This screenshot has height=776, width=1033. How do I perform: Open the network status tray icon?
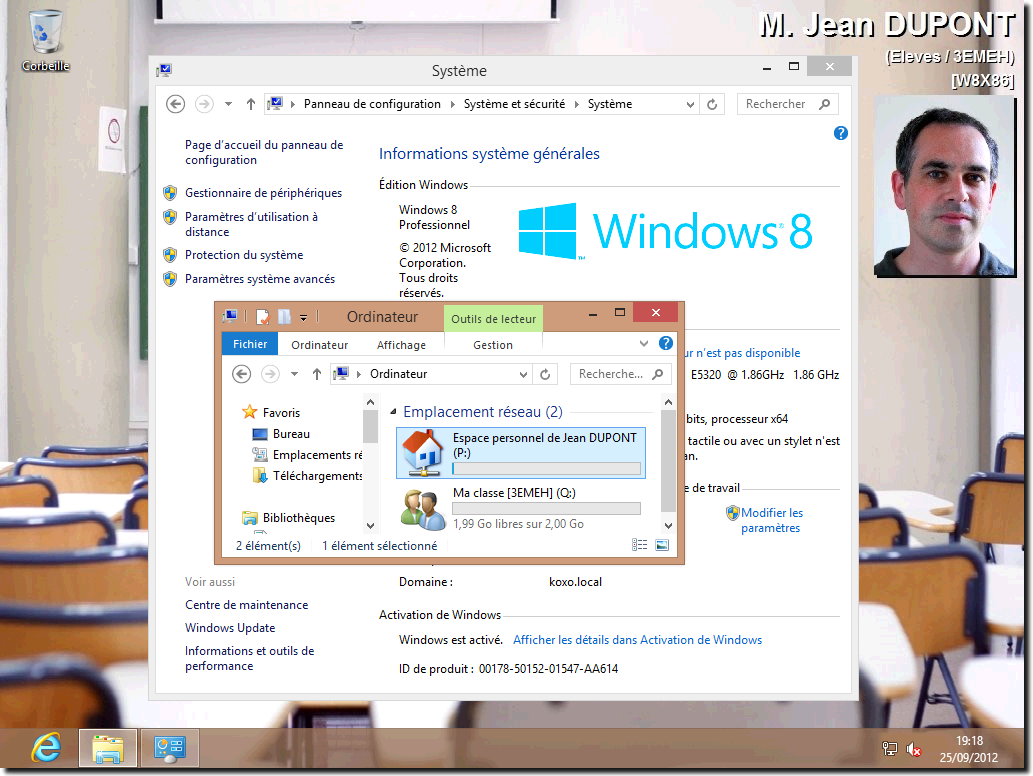889,748
